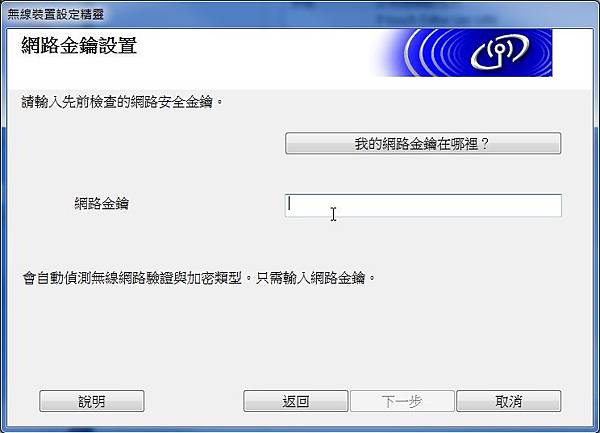600x433 pixels.
Task: Click the wireless antenna logo icon
Action: point(500,52)
